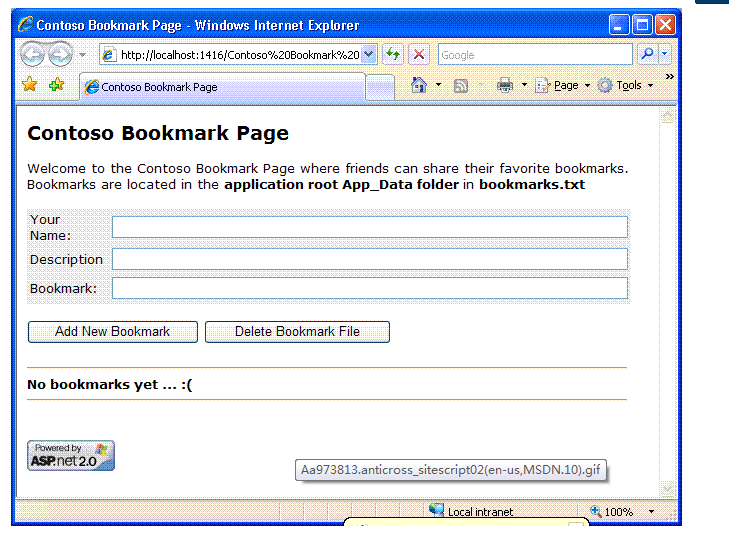
Task: Minimize the Internet Explorer window
Action: [x=619, y=25]
